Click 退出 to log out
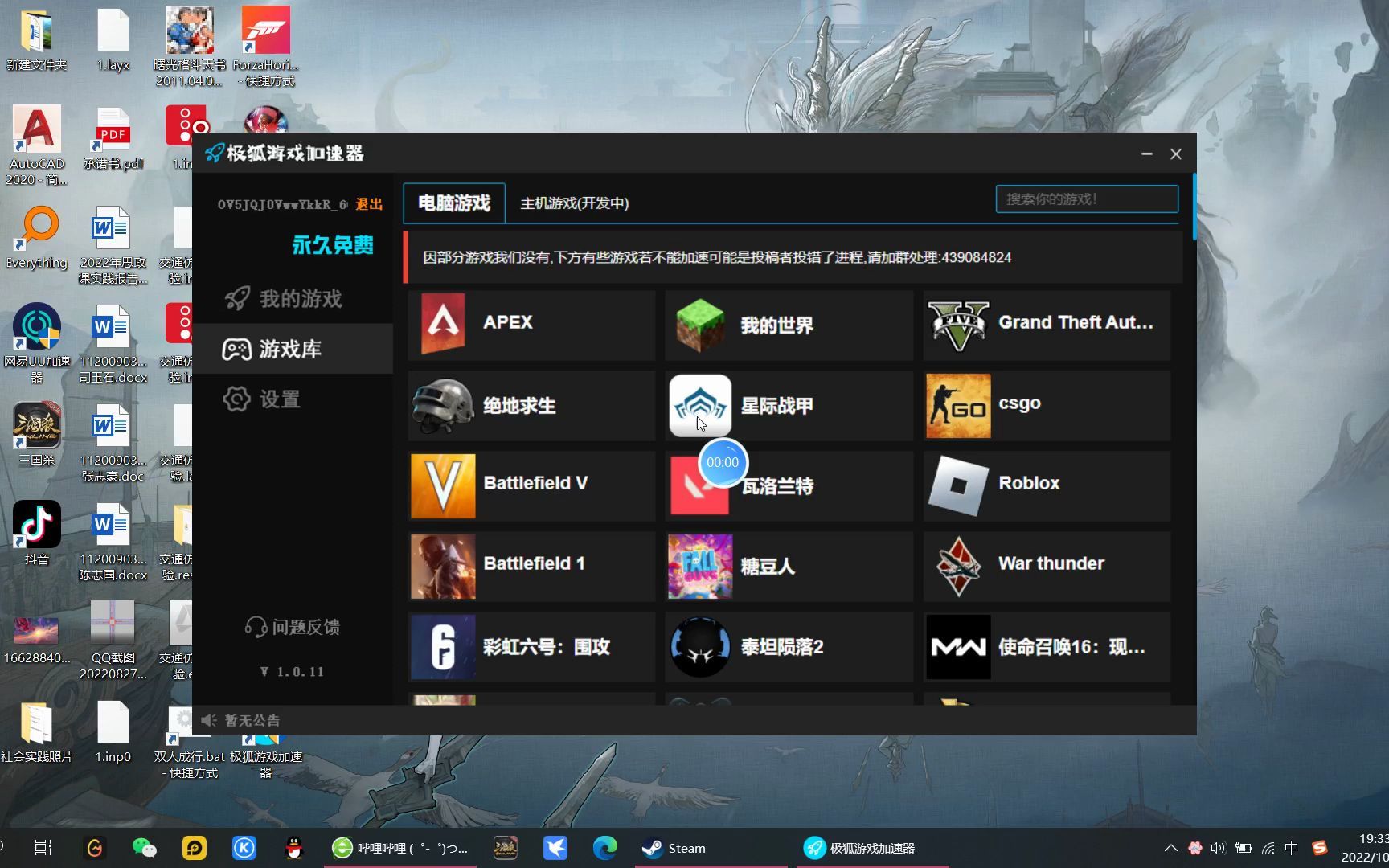This screenshot has height=868, width=1389. (369, 204)
